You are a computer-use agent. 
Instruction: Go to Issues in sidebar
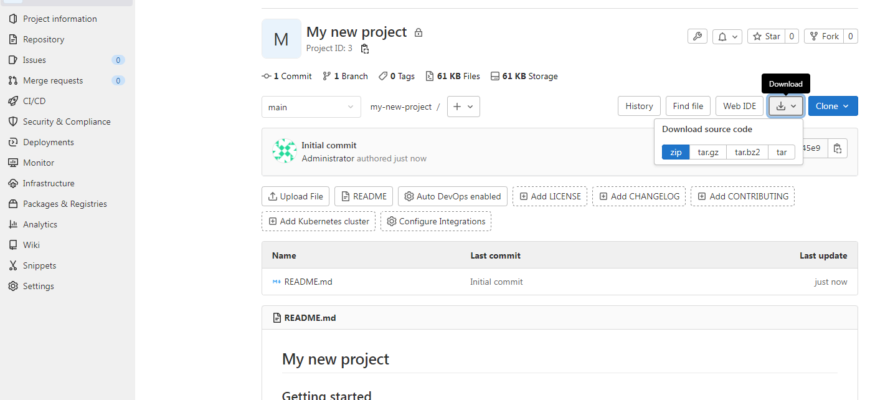click(34, 60)
